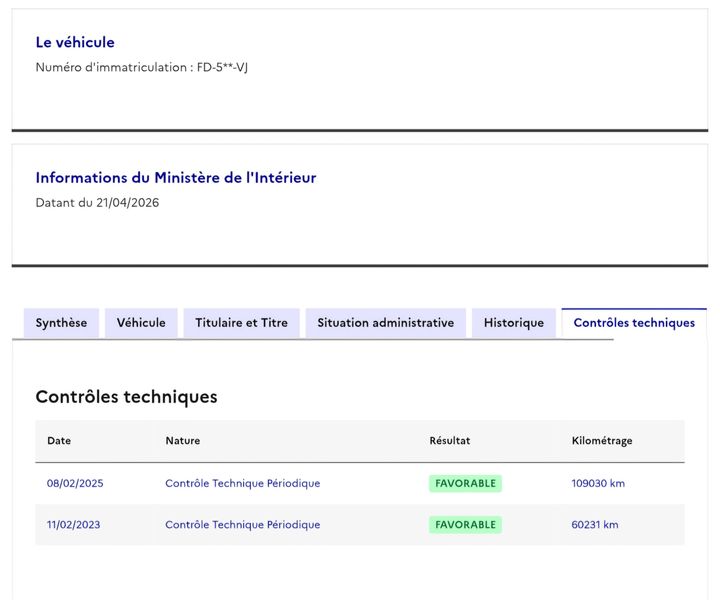This screenshot has width=720, height=600.
Task: Click the Résultat column header
Action: [x=450, y=441]
